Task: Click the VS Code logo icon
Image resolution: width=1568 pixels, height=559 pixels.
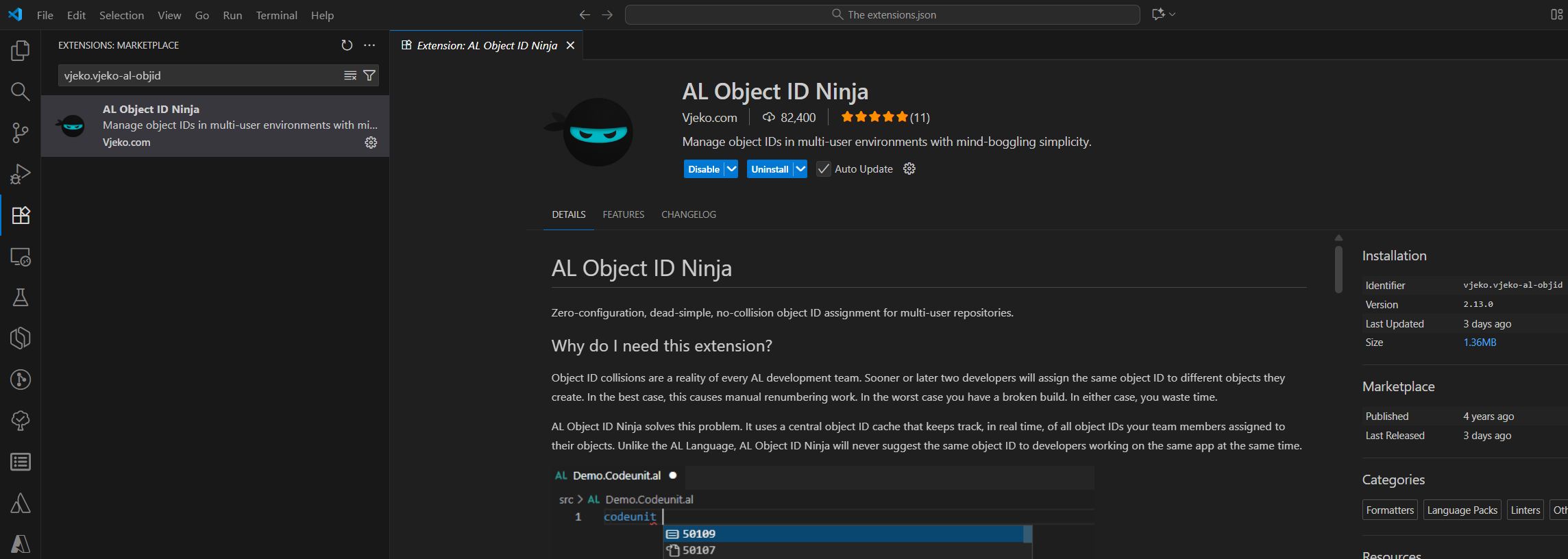Action: pos(15,14)
